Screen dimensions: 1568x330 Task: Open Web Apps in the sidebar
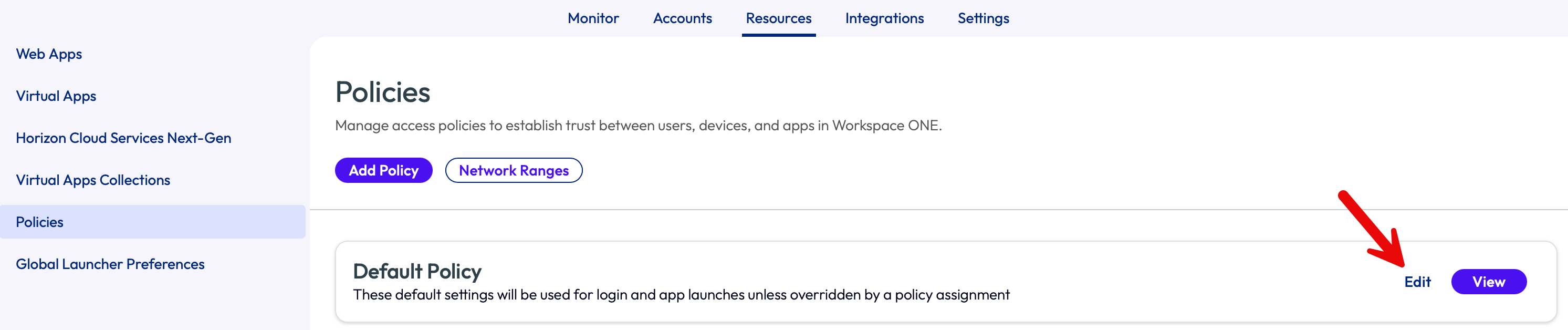click(x=49, y=54)
